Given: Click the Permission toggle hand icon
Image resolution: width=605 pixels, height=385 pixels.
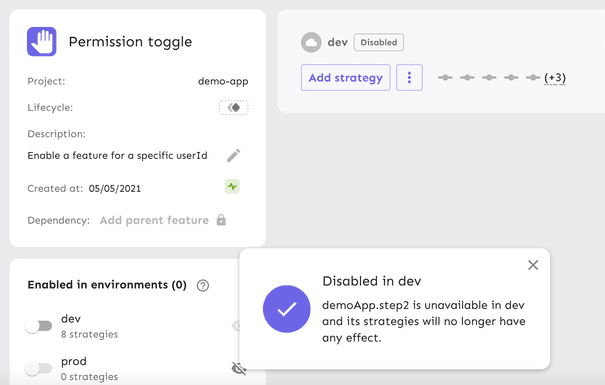Looking at the screenshot, I should tap(42, 42).
